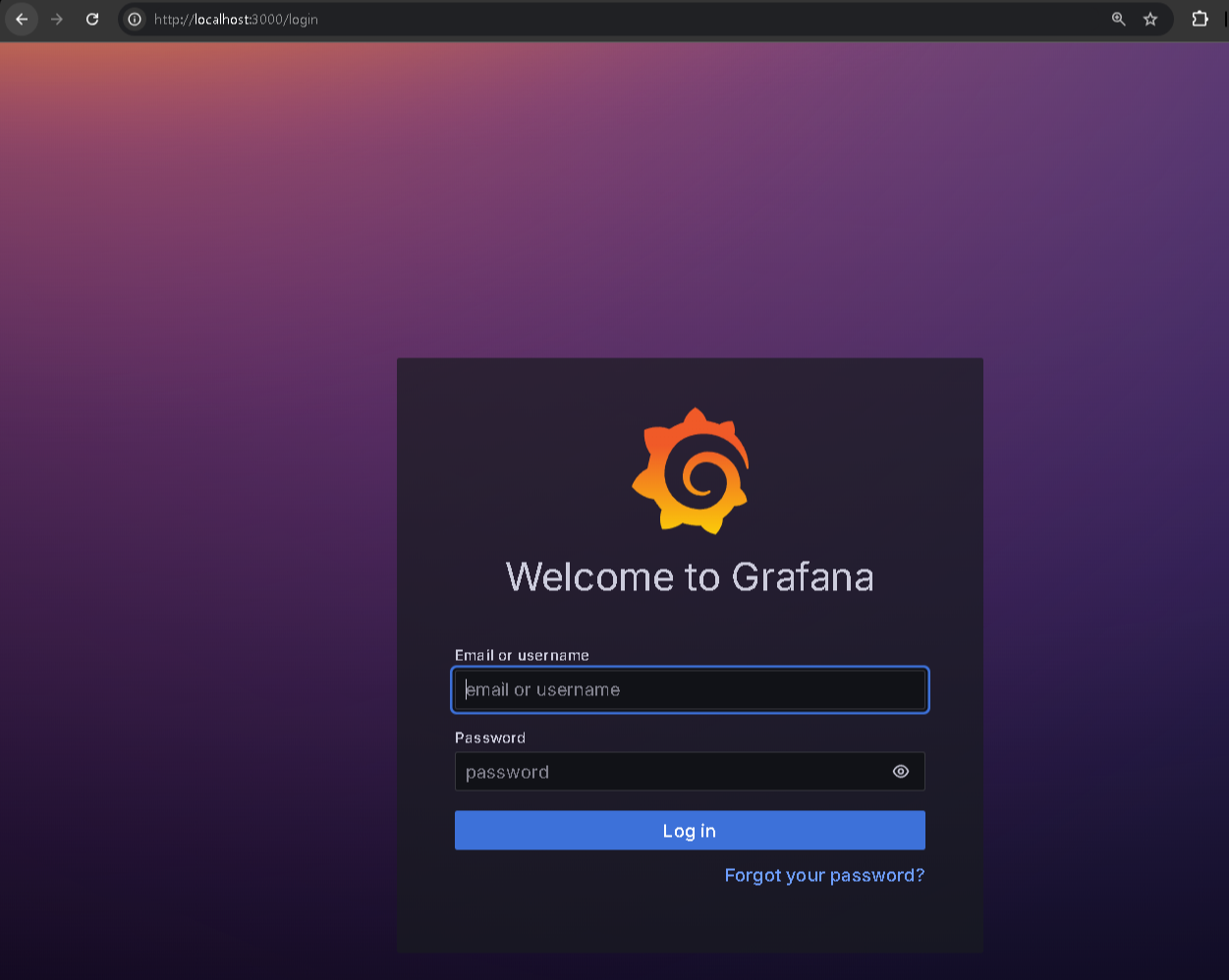The image size is (1229, 980).
Task: Bookmark this page with star icon
Action: click(1150, 19)
